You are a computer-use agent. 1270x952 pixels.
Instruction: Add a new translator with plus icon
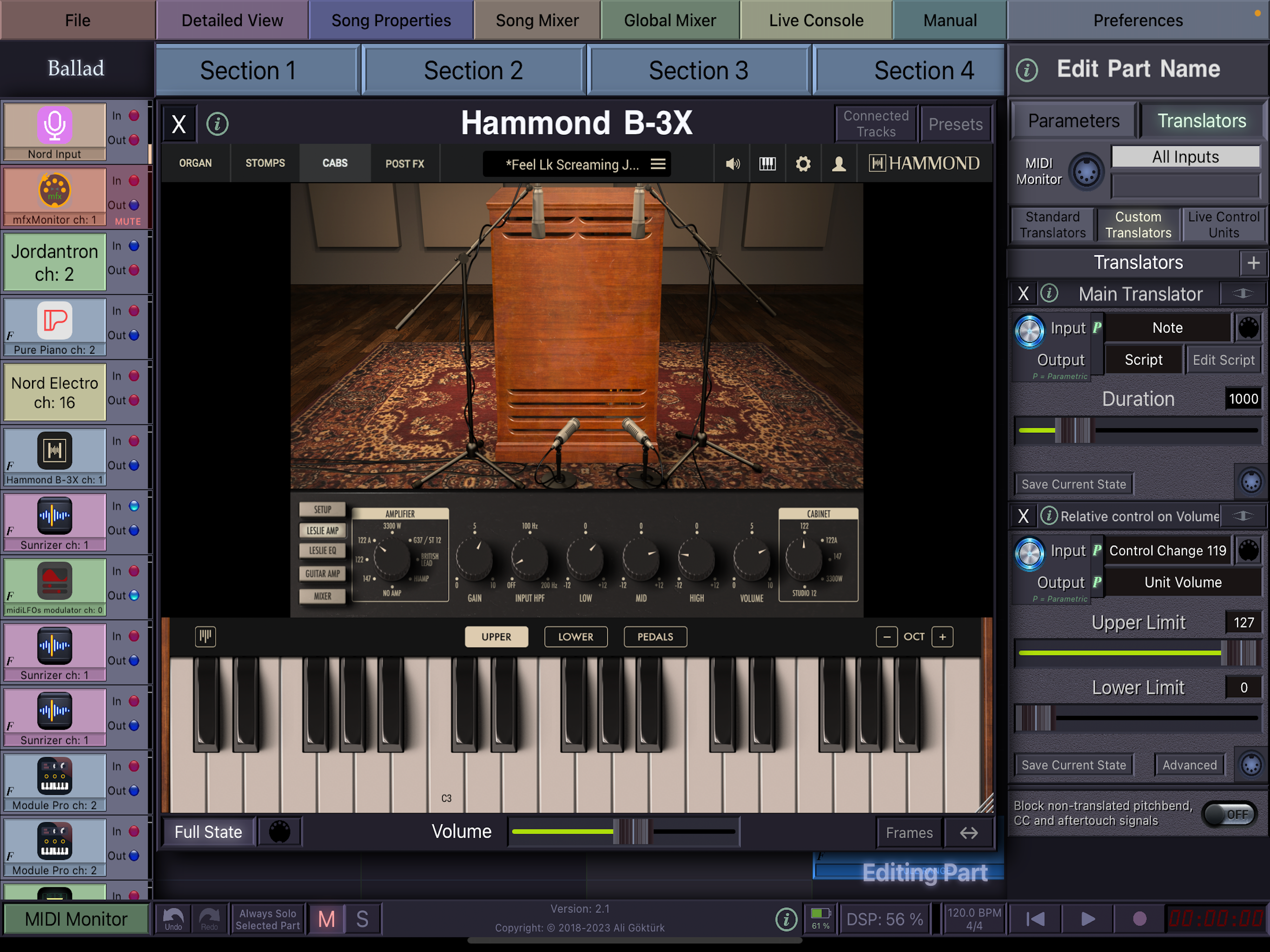[1253, 263]
